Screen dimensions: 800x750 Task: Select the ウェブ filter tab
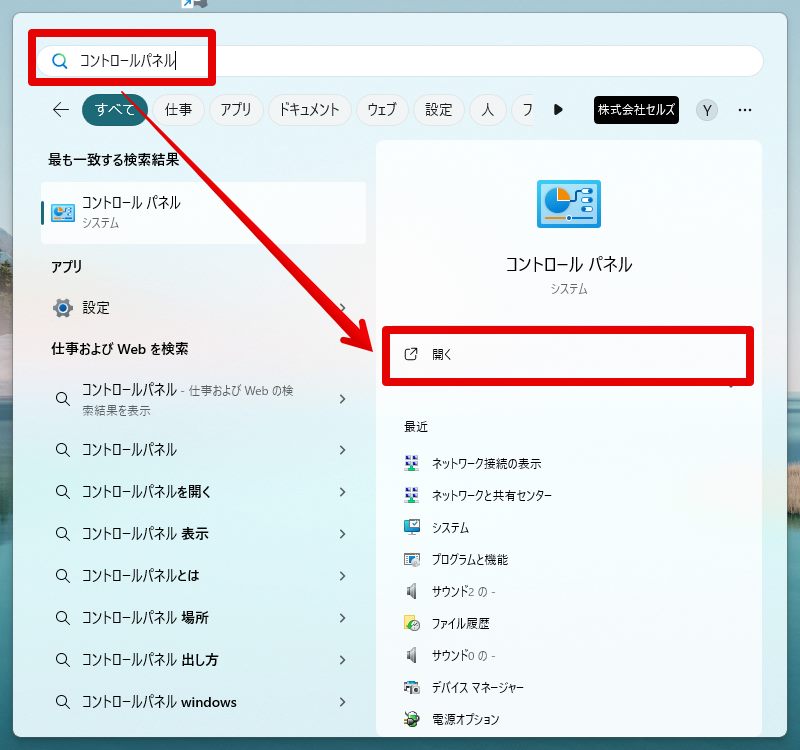(x=382, y=110)
